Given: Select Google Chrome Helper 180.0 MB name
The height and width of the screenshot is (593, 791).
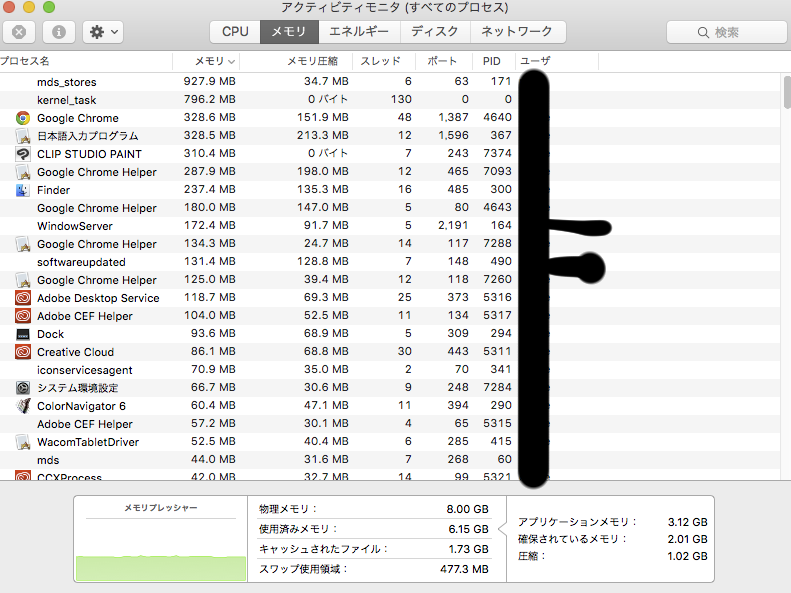Looking at the screenshot, I should point(97,208).
